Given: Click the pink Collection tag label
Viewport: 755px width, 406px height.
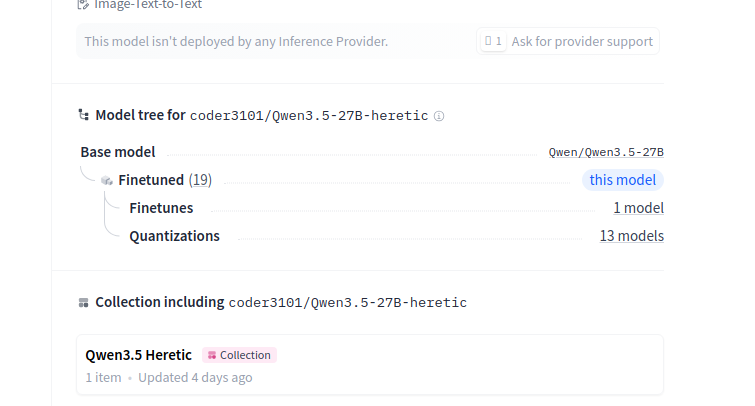Looking at the screenshot, I should 245,355.
